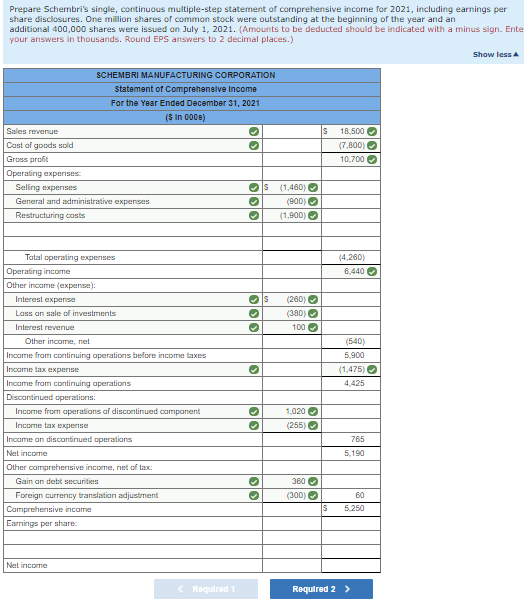The image size is (524, 608).
Task: Click Interest expense (260) amount
Action: [292, 299]
